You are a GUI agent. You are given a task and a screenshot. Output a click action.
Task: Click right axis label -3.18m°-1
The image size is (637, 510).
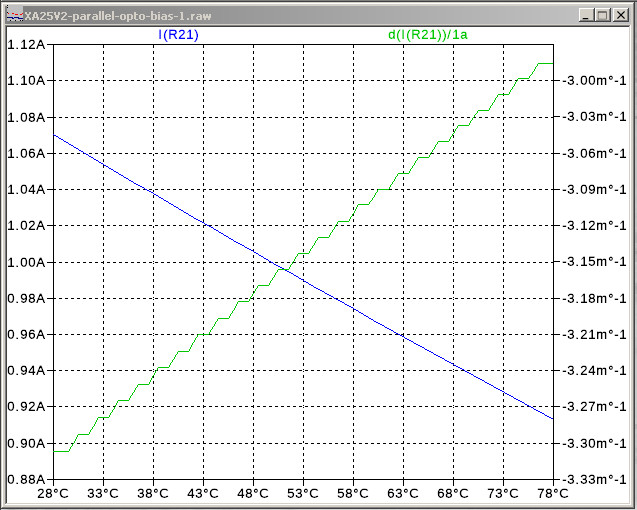[594, 298]
